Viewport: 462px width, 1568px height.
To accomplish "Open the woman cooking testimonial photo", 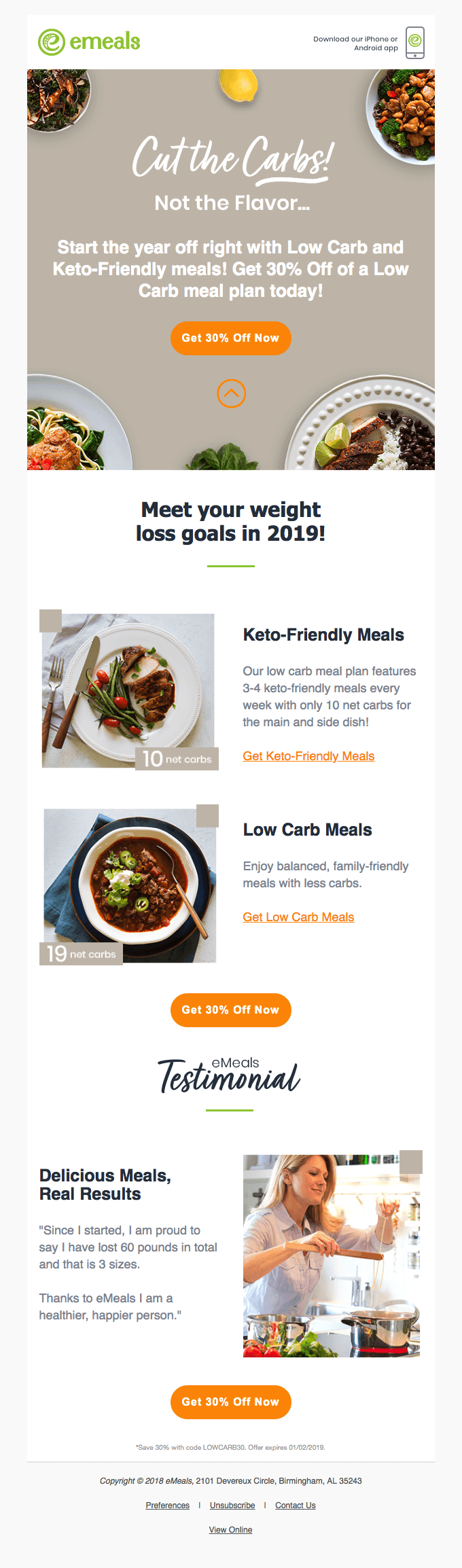I will pos(332,1255).
